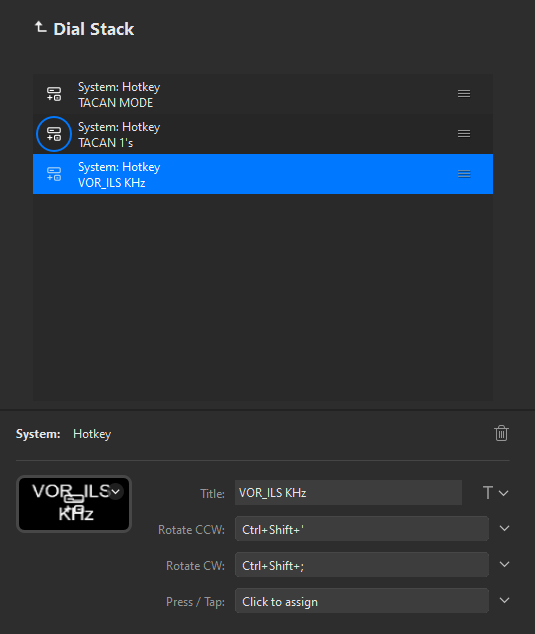This screenshot has width=535, height=634.
Task: Click the Title input field
Action: click(x=348, y=493)
